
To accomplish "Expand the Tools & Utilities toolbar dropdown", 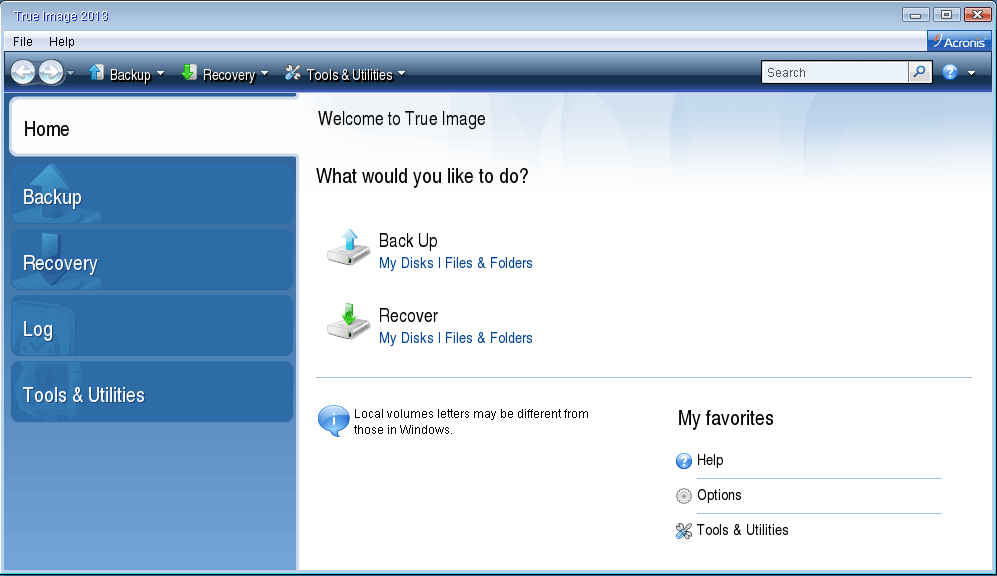I will coord(401,74).
